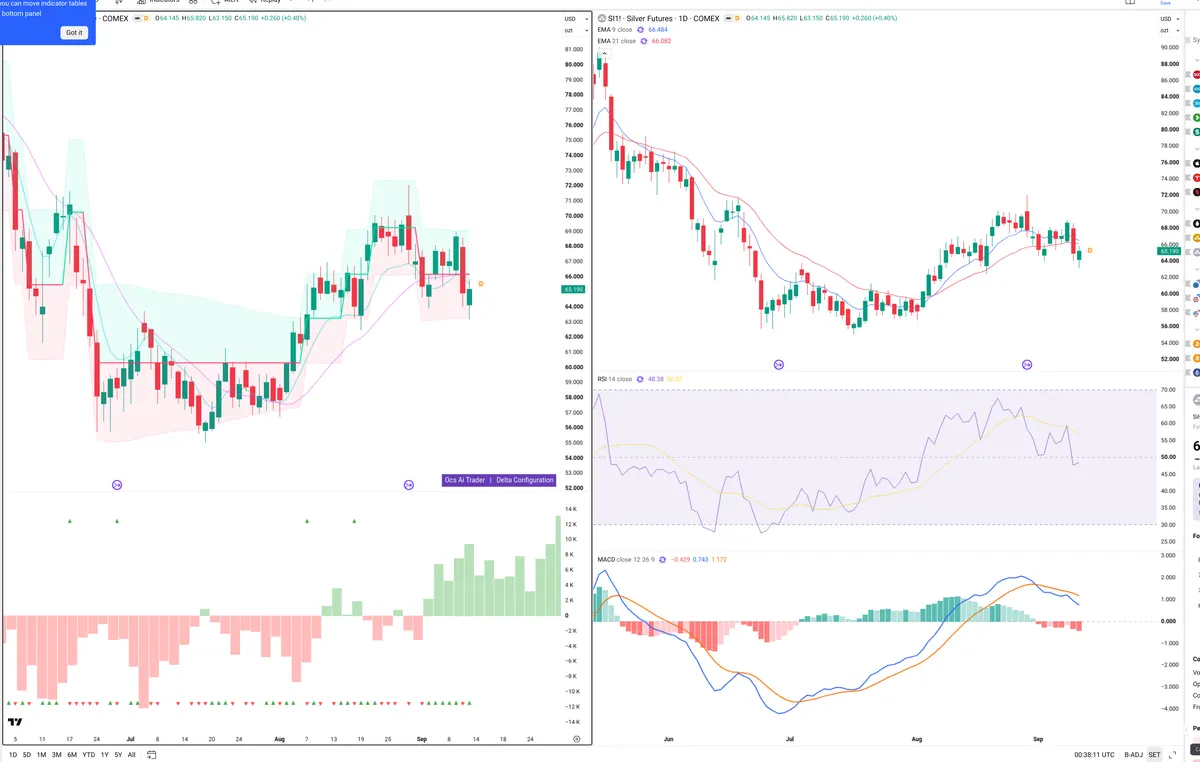
Task: Click EMA 9 close indicator legend
Action: point(615,30)
